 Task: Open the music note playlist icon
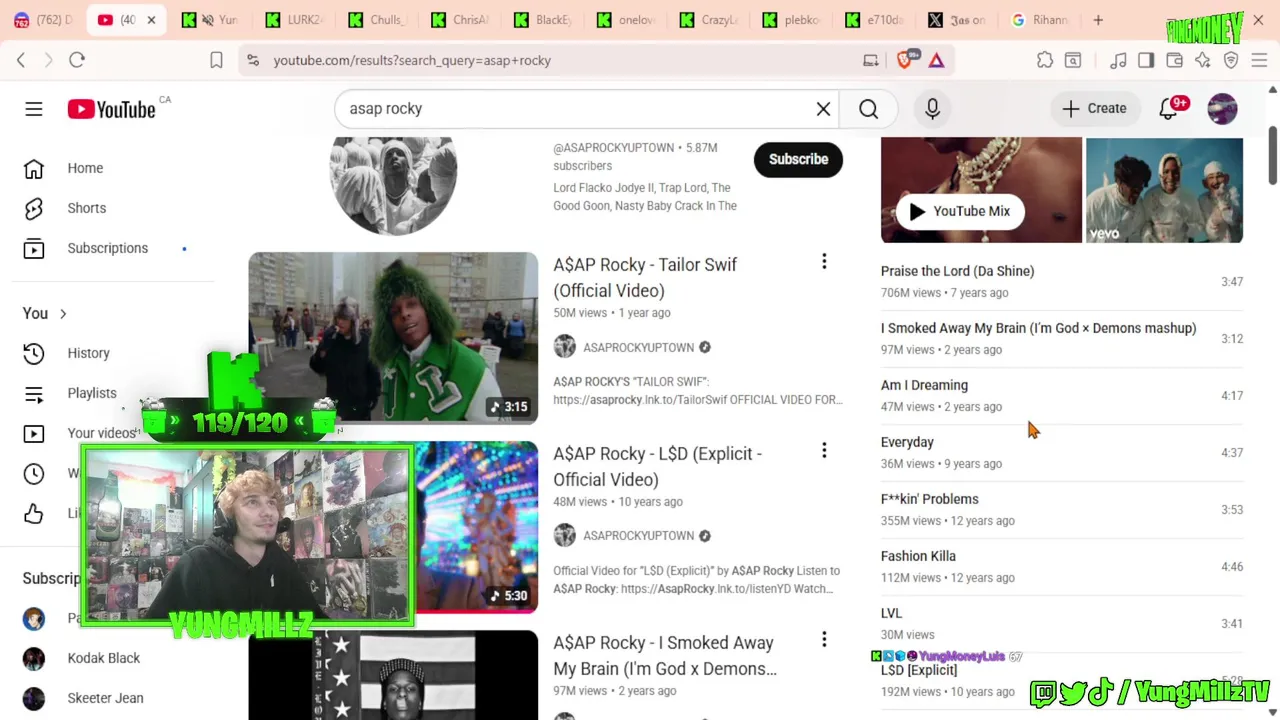1118,60
